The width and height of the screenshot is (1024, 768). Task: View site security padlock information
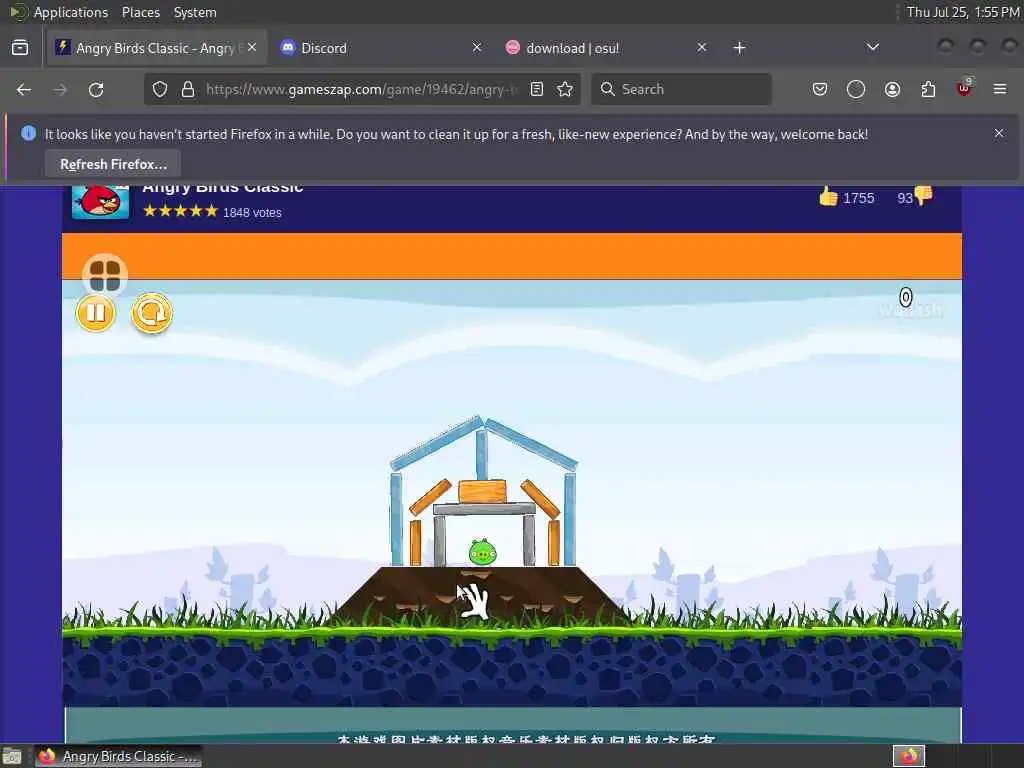pos(188,89)
